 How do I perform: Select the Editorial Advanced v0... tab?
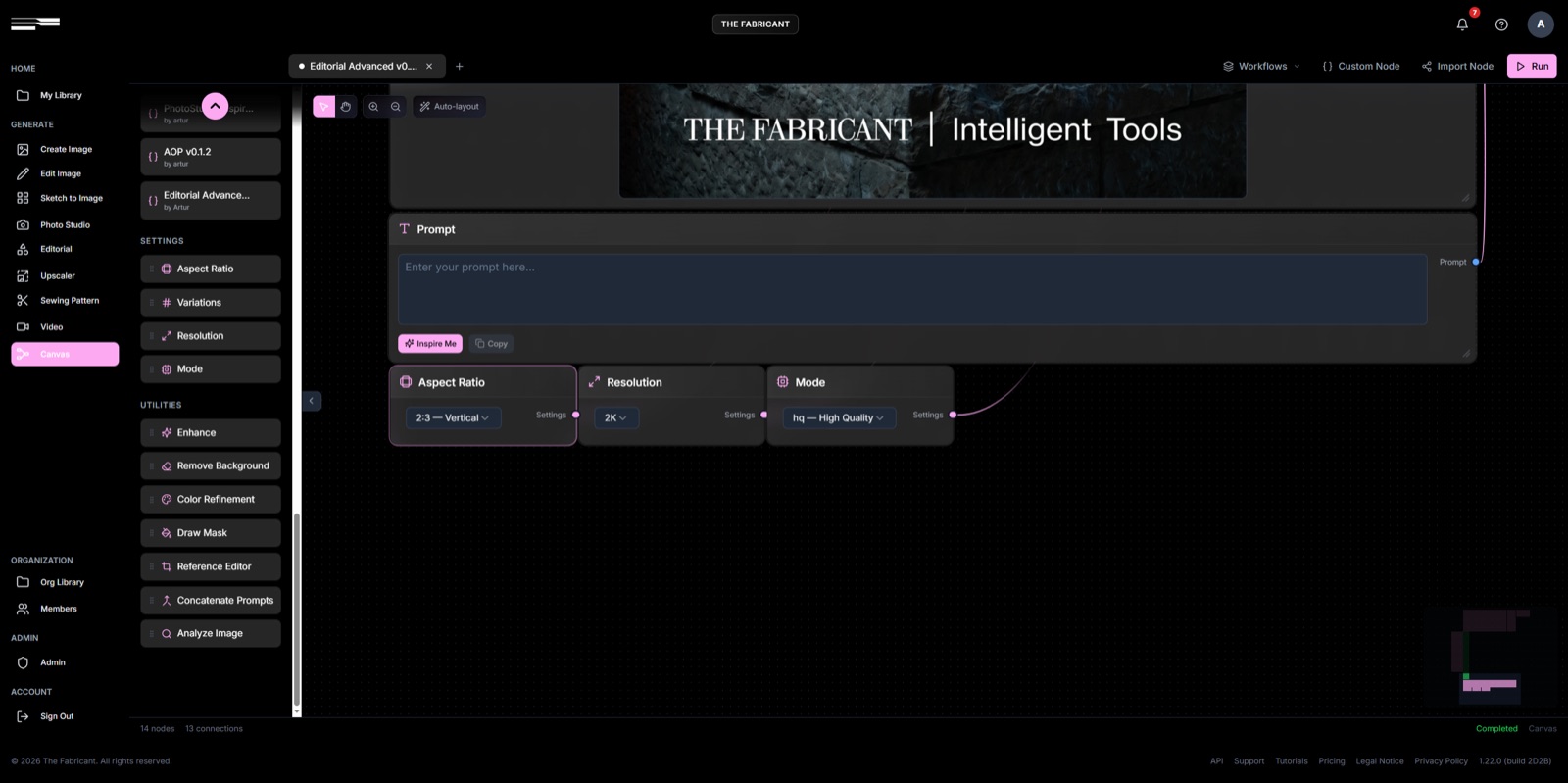pyautogui.click(x=367, y=67)
